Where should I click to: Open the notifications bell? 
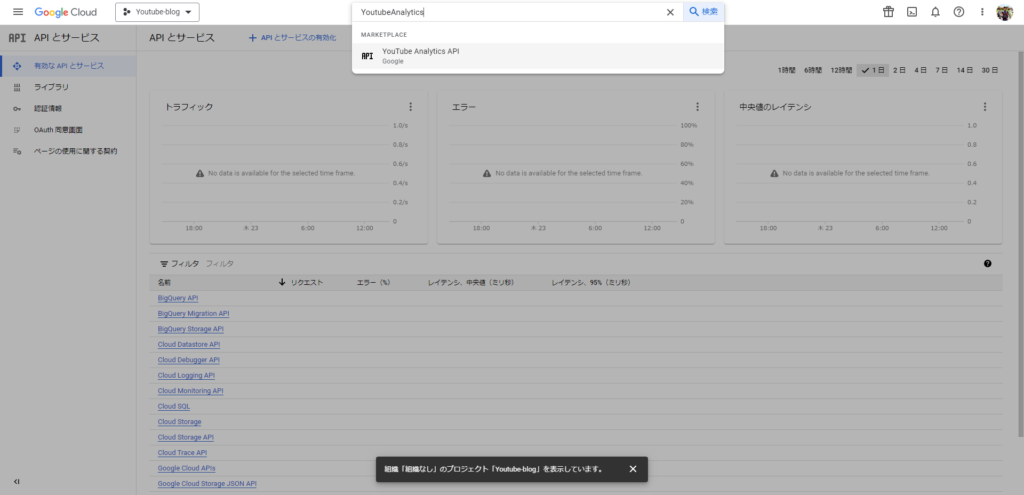click(935, 12)
